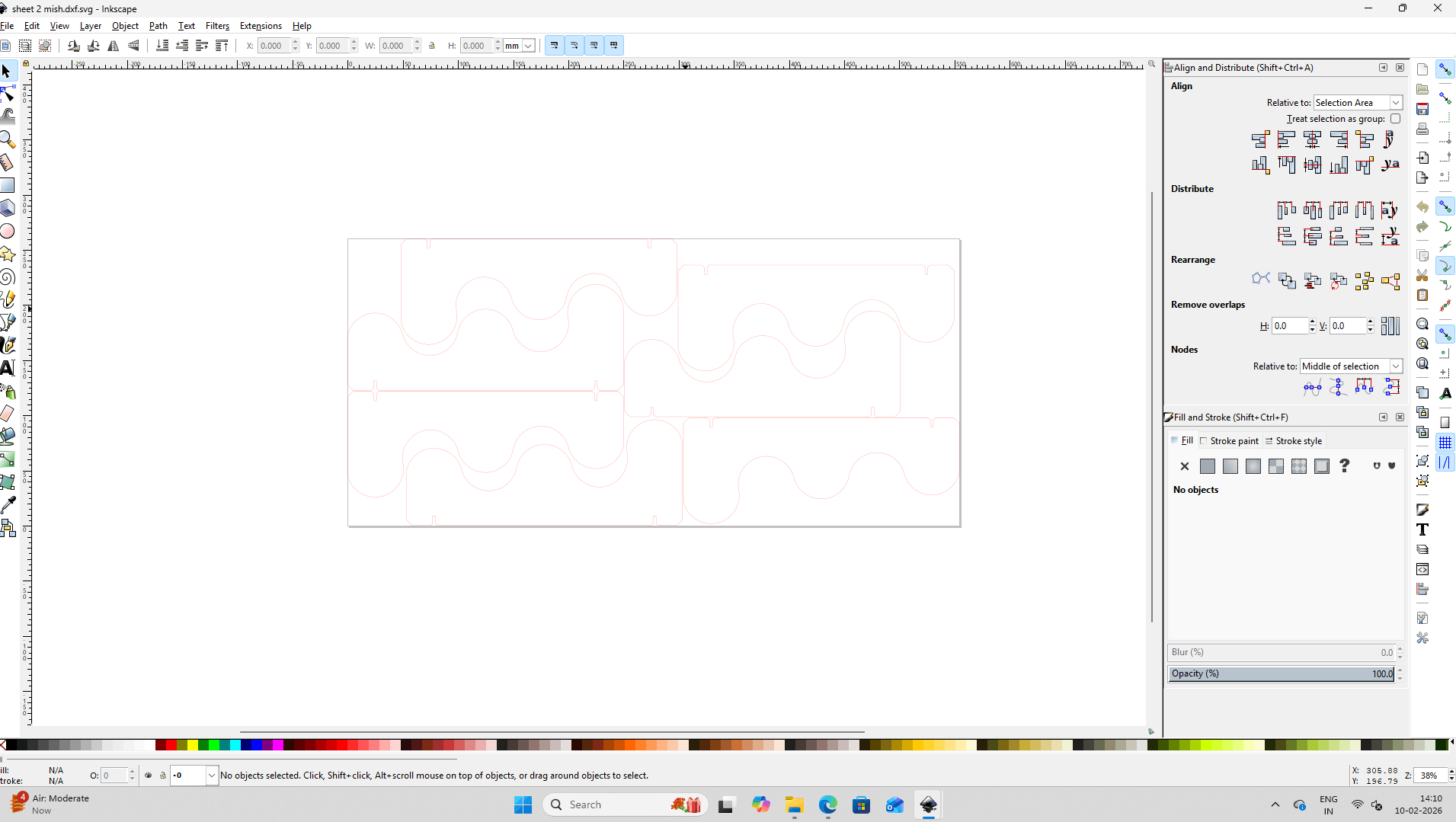Toggle width/height ratio lock
Screen dimensions: 1456x822
coord(432,46)
